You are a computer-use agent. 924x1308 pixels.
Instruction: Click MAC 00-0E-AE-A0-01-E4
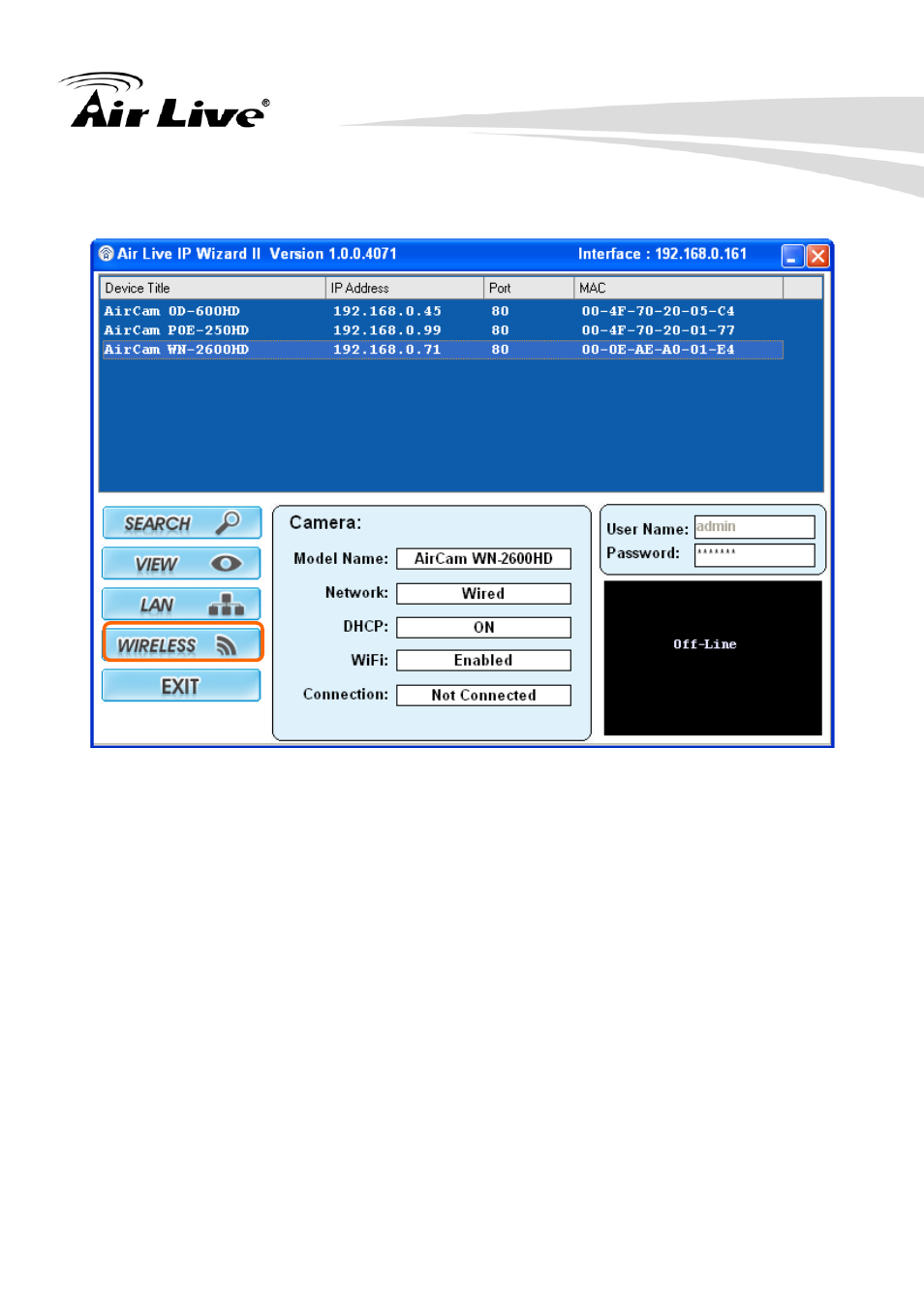pyautogui.click(x=659, y=350)
